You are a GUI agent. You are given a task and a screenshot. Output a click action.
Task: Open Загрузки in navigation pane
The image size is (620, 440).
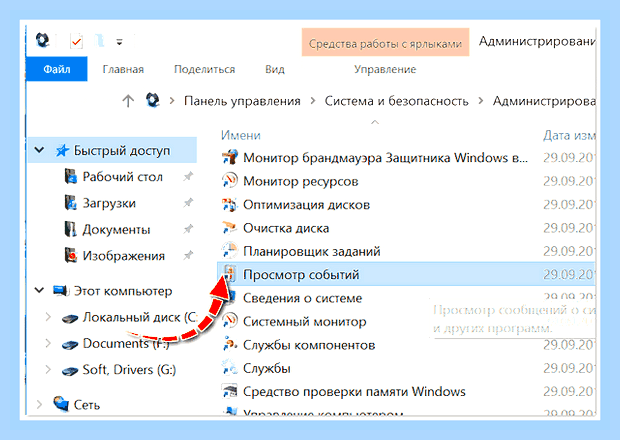coord(109,203)
